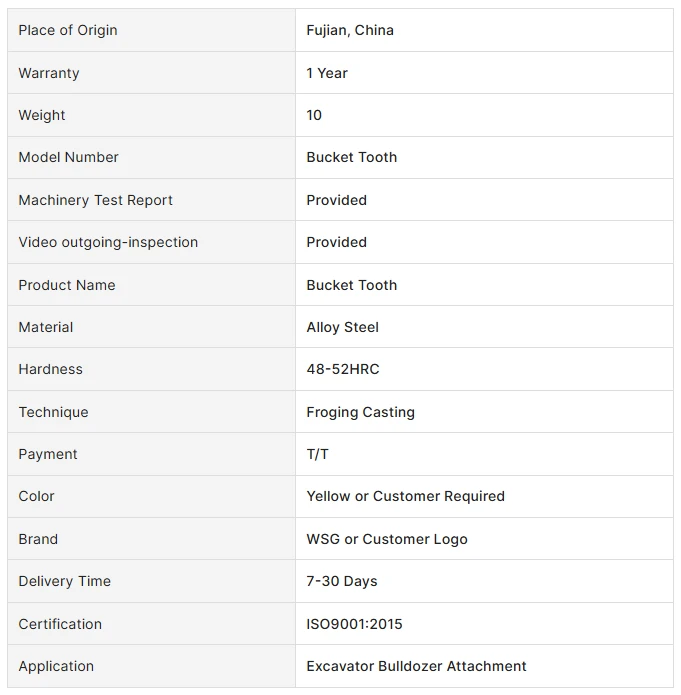Click the Machinery Test Report label
Viewport: 681px width, 695px height.
click(95, 200)
